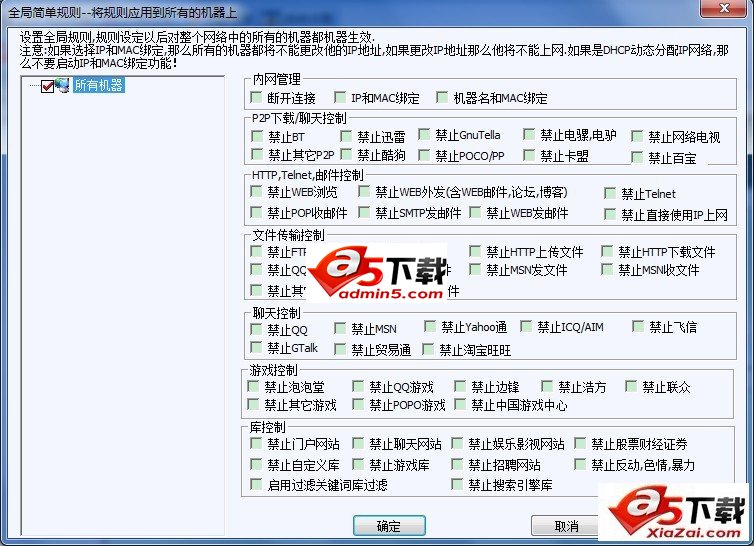Image resolution: width=754 pixels, height=546 pixels.
Task: Tick 禁止POPO游戏 checkbox
Action: 358,405
